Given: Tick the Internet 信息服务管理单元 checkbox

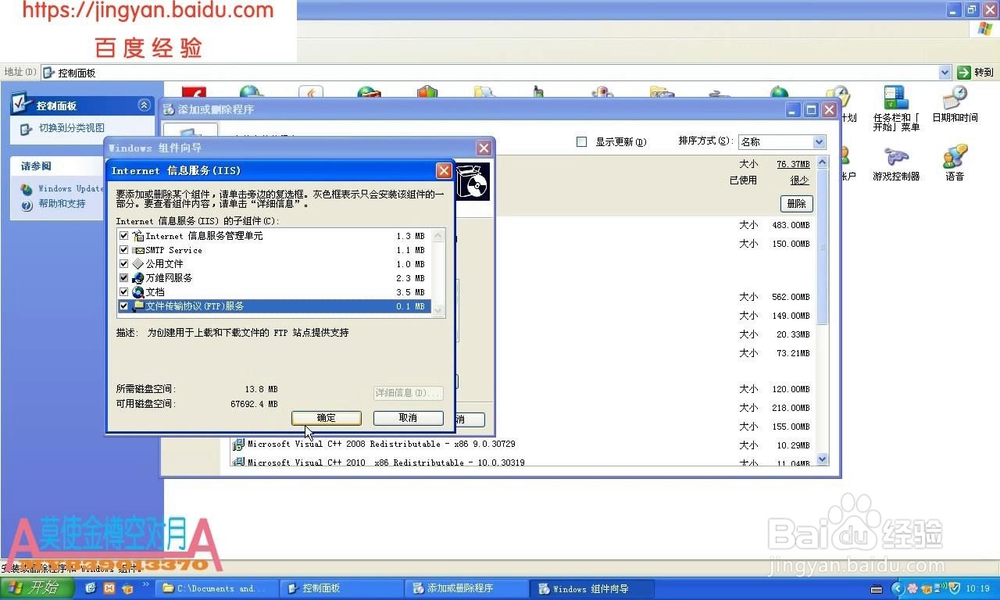Looking at the screenshot, I should tap(124, 236).
